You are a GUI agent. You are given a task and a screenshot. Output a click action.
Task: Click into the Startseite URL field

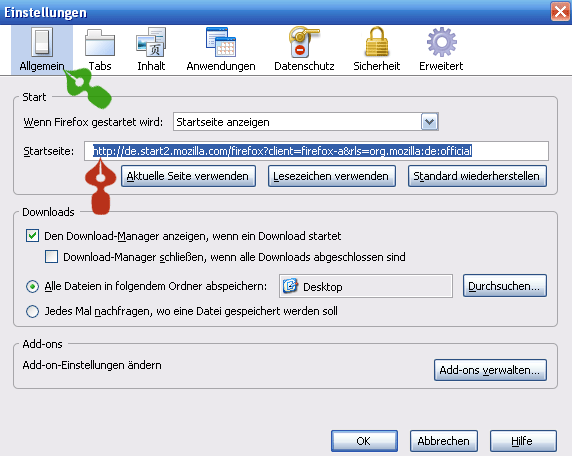click(316, 151)
